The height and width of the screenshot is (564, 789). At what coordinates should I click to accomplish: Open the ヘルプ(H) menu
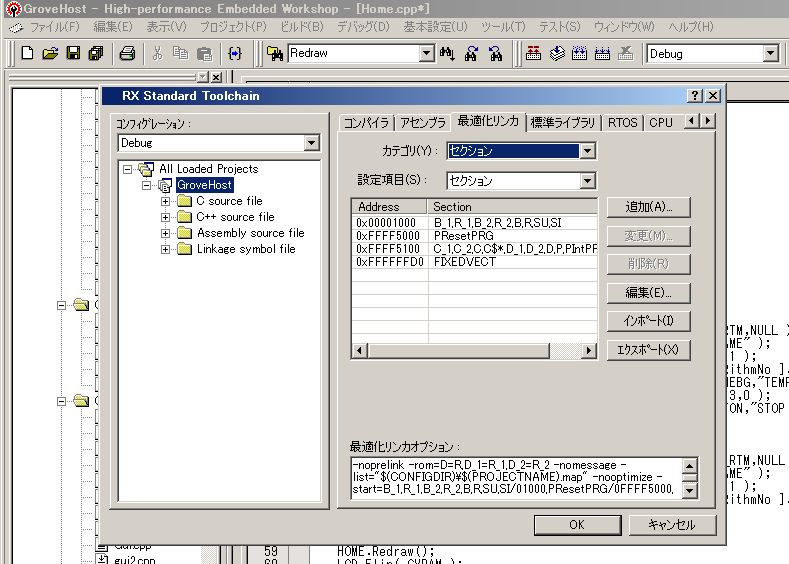(691, 27)
